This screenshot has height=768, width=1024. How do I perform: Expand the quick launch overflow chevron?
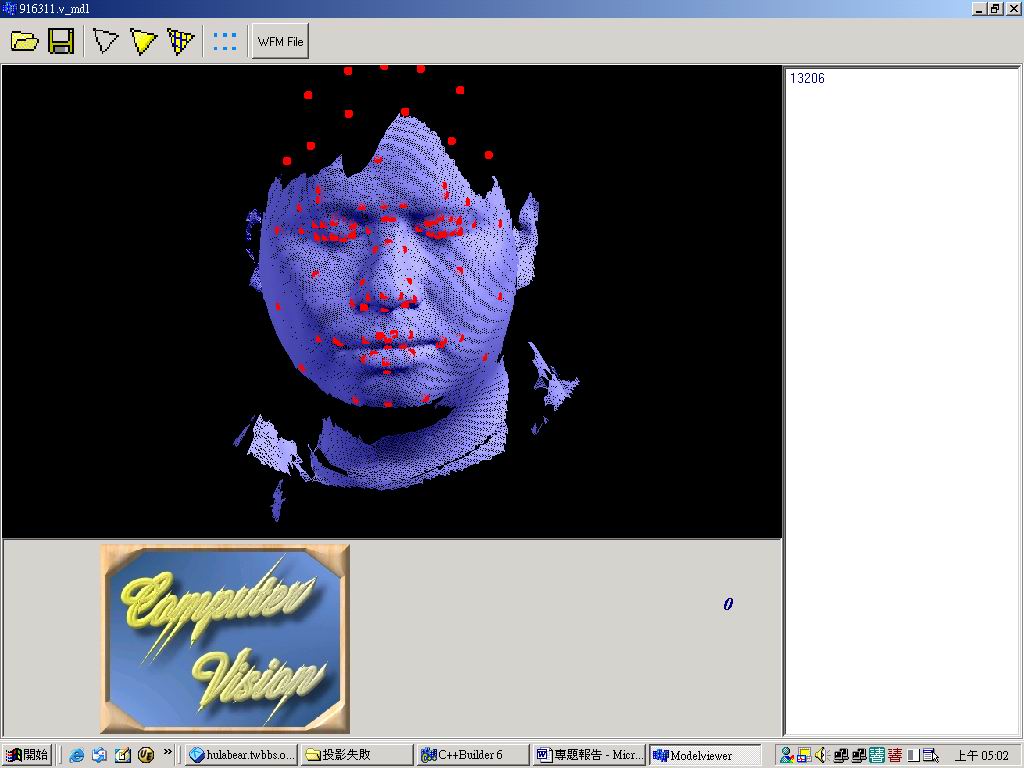[x=168, y=752]
